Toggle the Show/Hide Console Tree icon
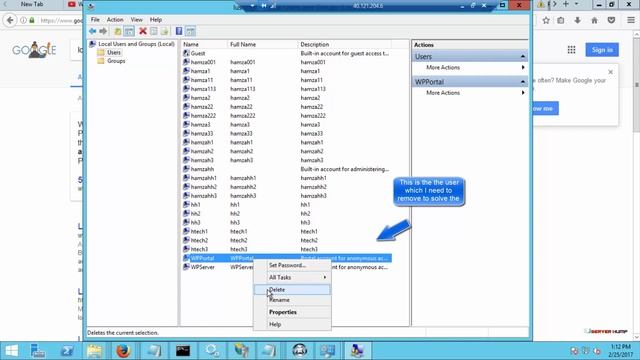The image size is (640, 360). [x=129, y=31]
